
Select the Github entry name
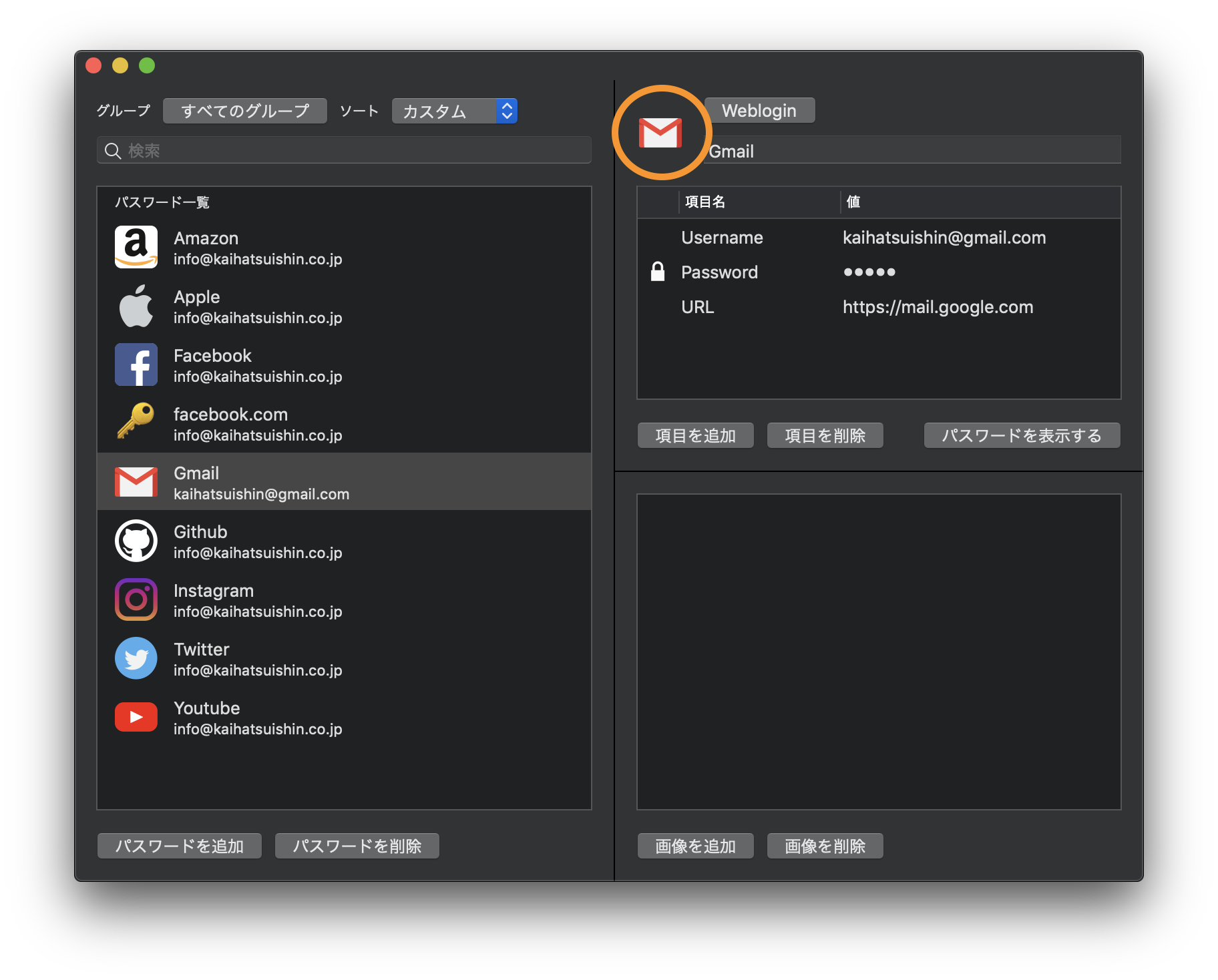click(x=200, y=532)
